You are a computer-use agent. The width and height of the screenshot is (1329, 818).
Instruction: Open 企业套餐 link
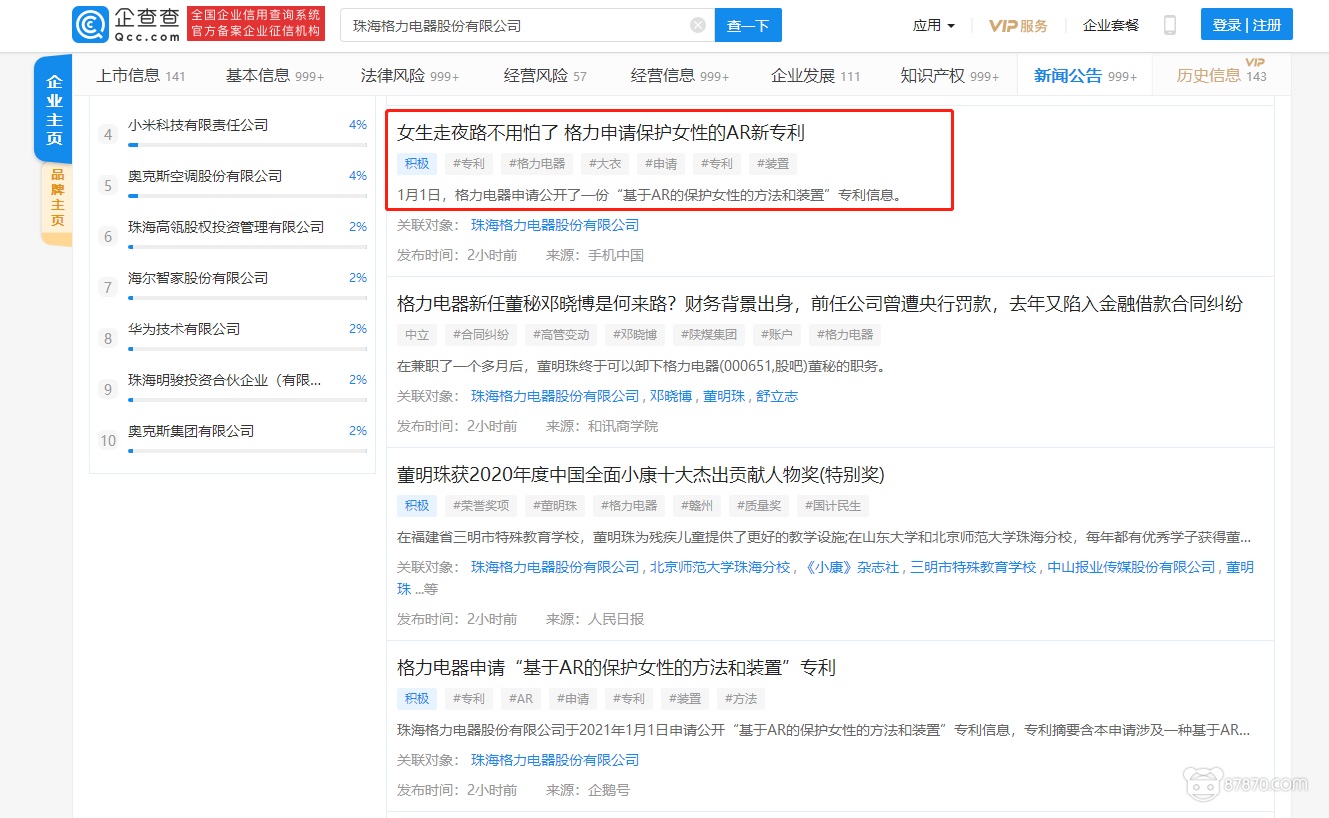[x=1111, y=25]
